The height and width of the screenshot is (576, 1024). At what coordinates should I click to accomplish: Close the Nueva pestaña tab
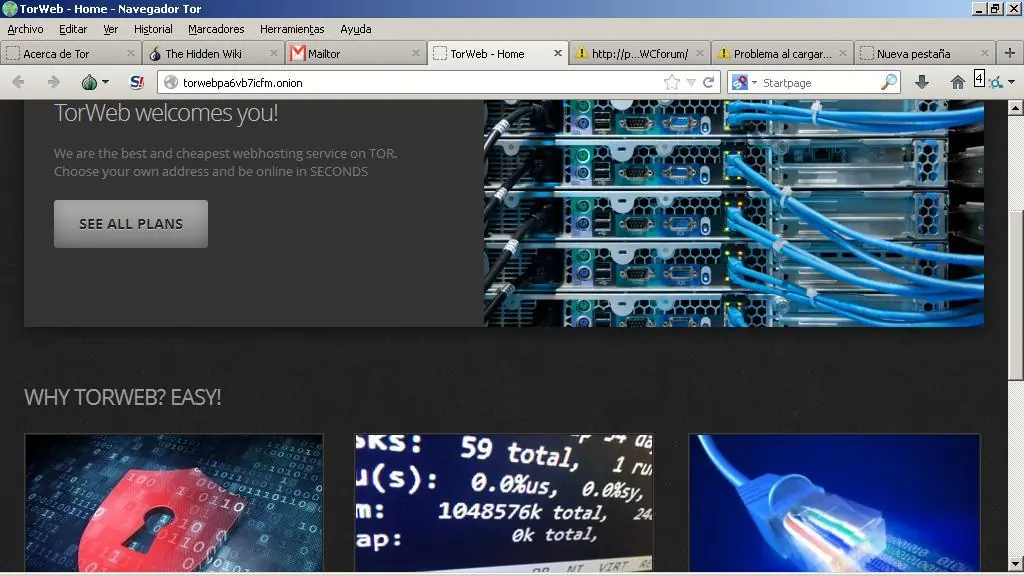tap(985, 54)
